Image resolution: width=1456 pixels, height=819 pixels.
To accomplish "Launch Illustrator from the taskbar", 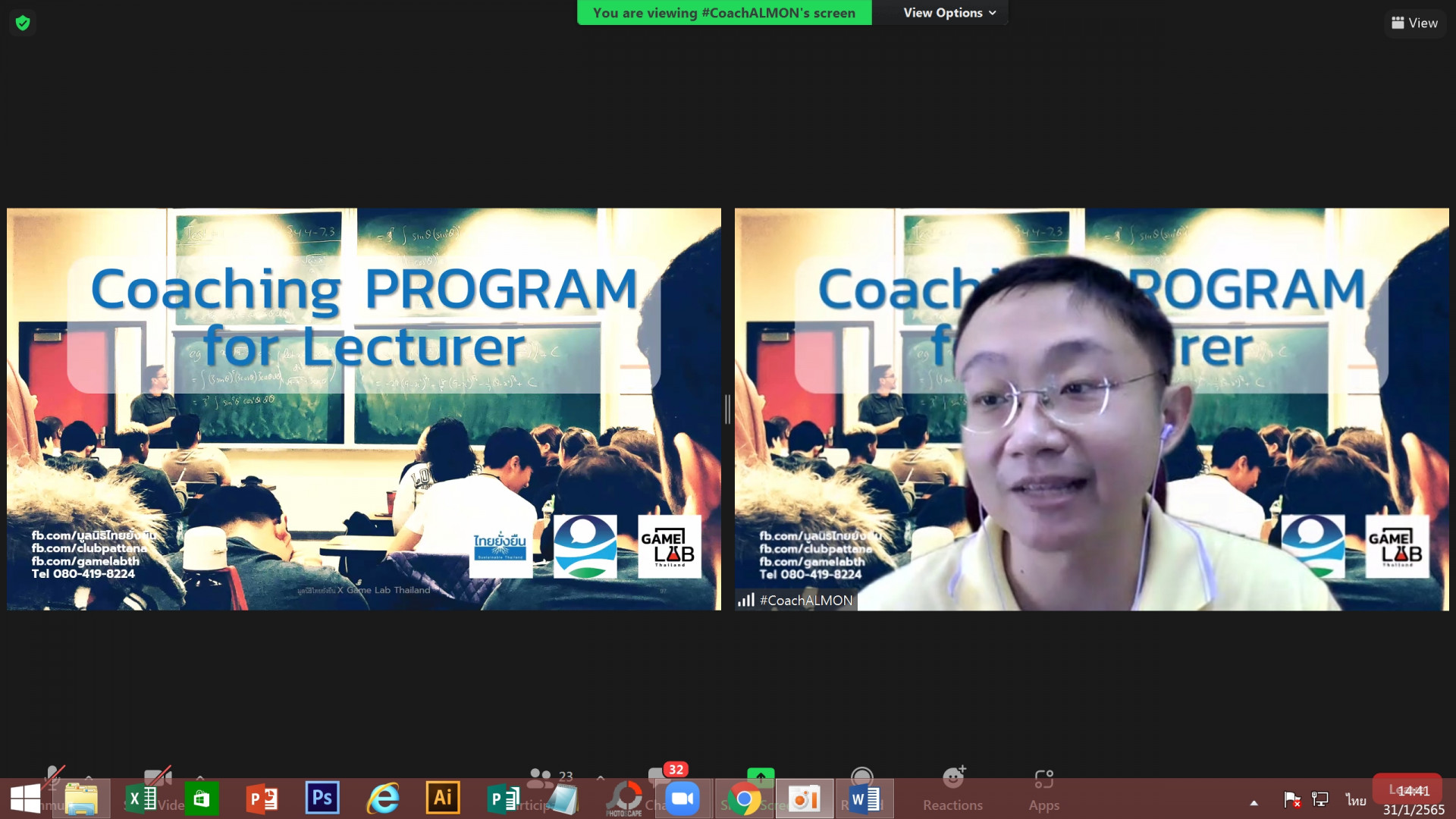I will click(x=443, y=799).
